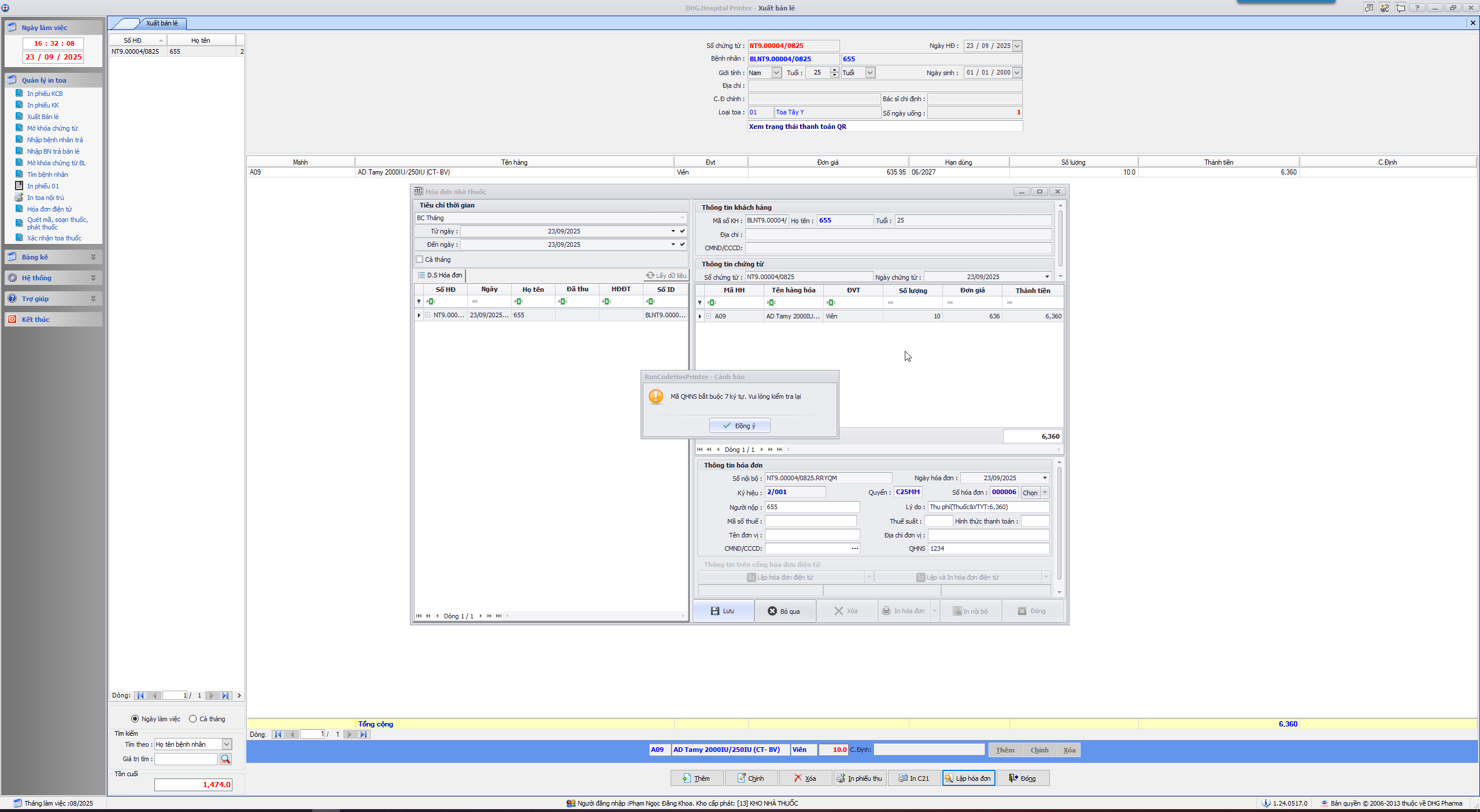The image size is (1480, 812).
Task: Tick the Cả tháng checkbox in invoice dialog
Action: [420, 259]
